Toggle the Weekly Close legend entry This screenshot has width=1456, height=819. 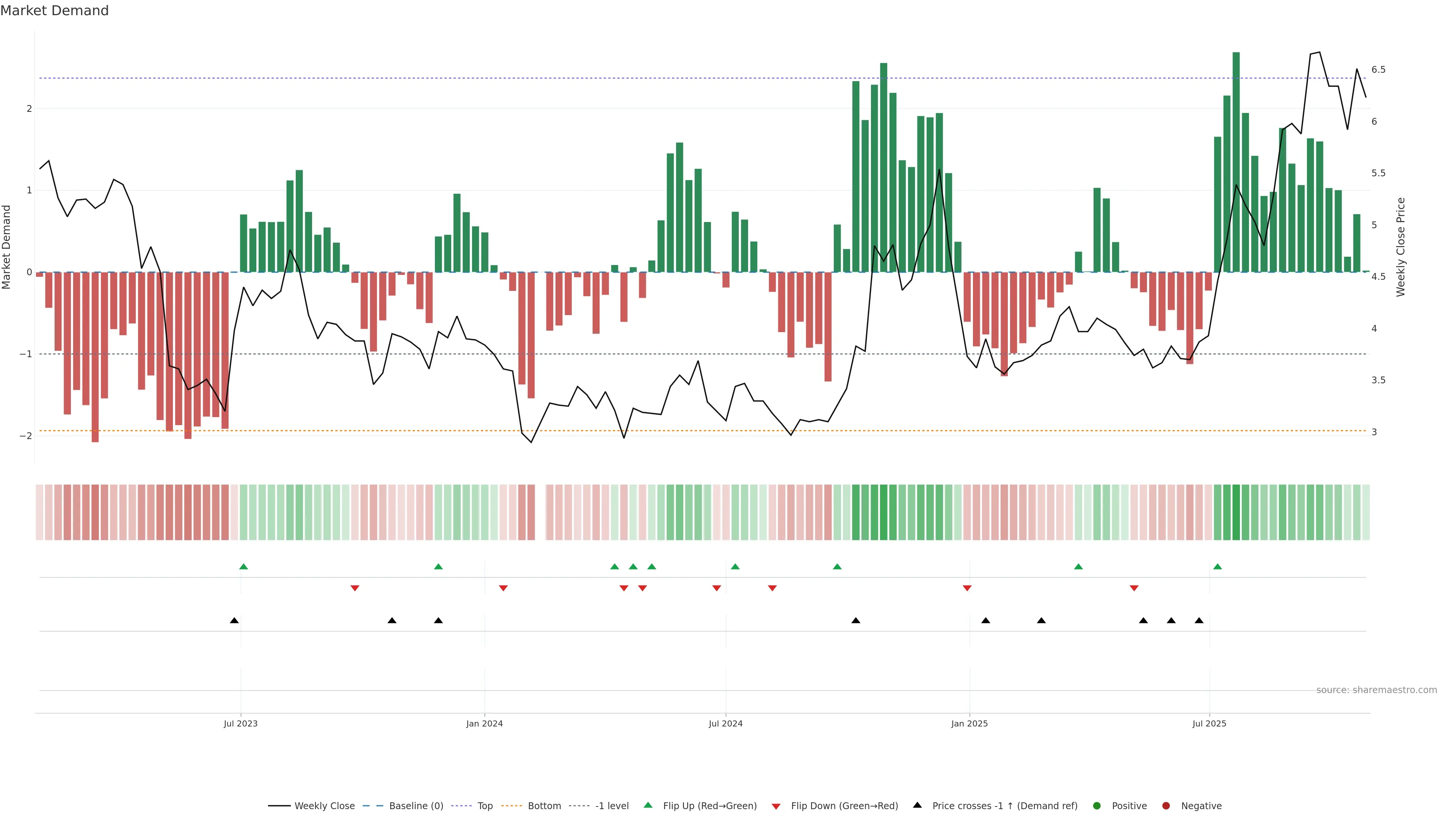[325, 805]
